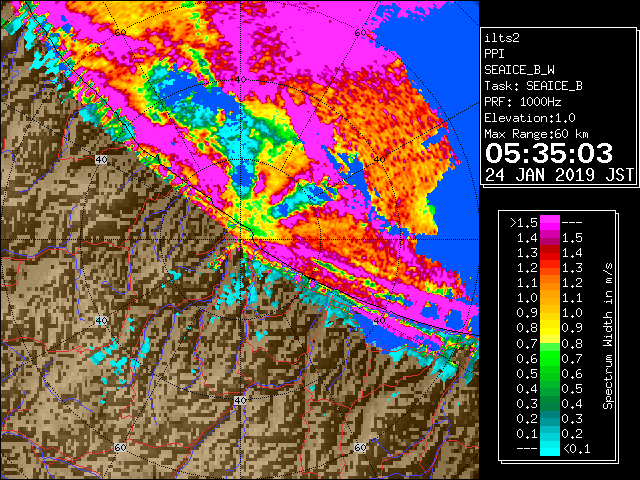Click the 'Max Range:60 km' line
The image size is (640, 480).
[x=536, y=134]
